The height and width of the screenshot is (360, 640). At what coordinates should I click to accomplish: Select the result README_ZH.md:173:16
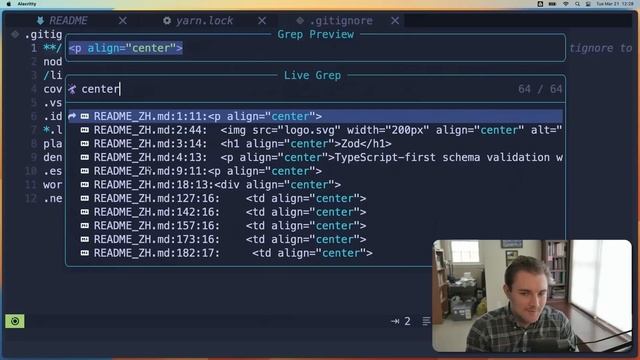[315, 240]
